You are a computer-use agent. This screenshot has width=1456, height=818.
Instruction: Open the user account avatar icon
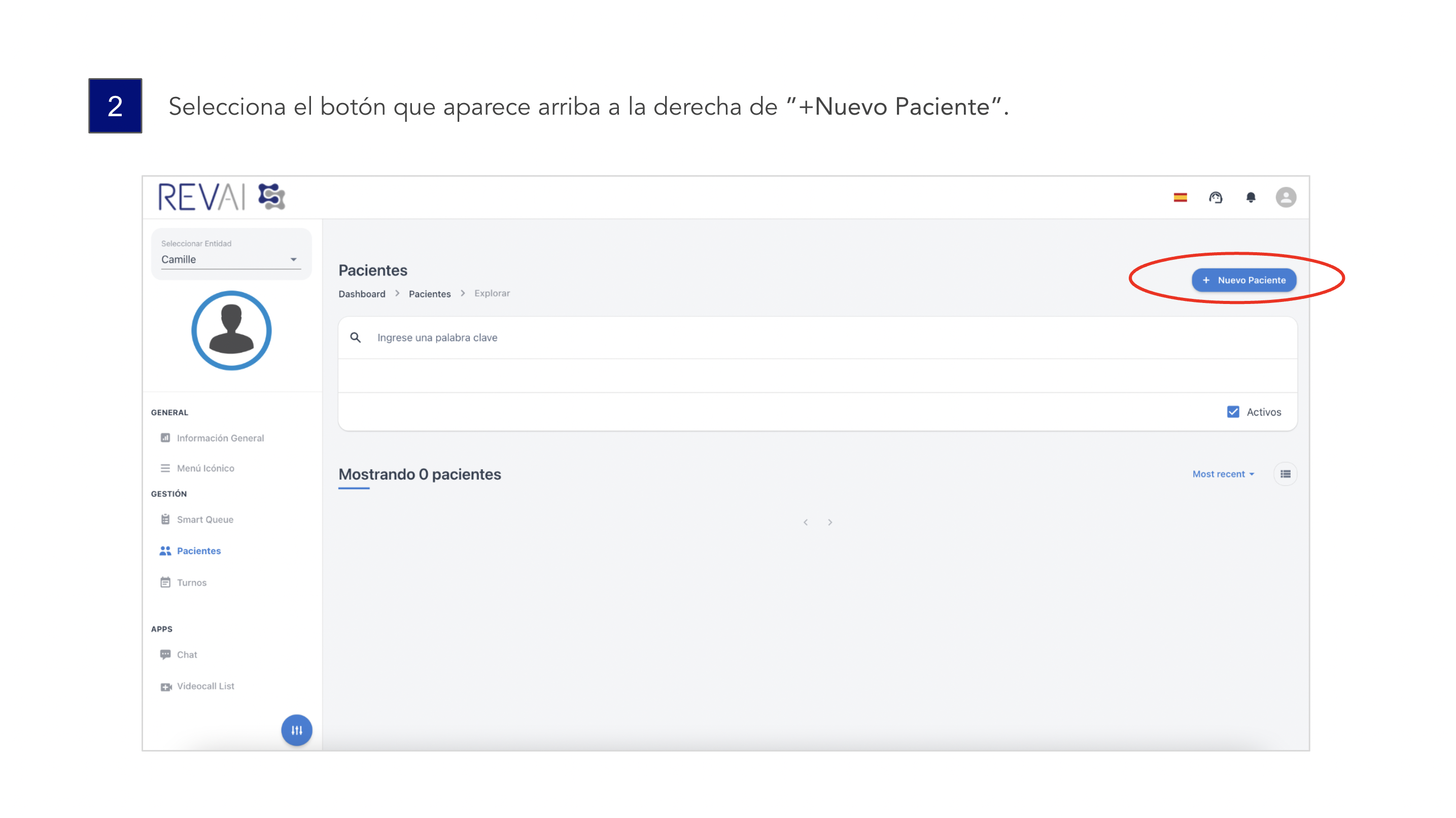coord(1286,197)
